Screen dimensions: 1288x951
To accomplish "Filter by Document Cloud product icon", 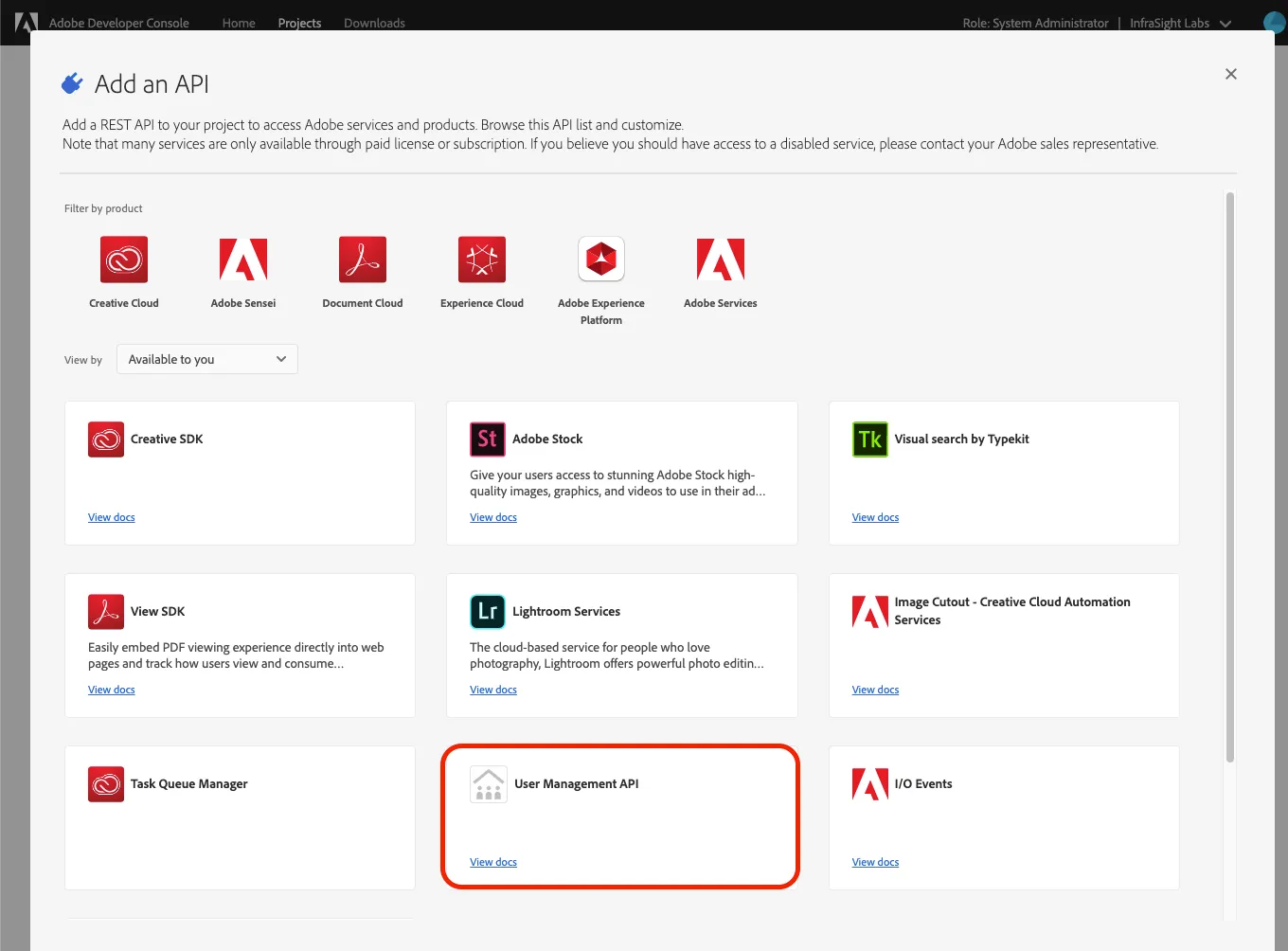I will [x=363, y=260].
